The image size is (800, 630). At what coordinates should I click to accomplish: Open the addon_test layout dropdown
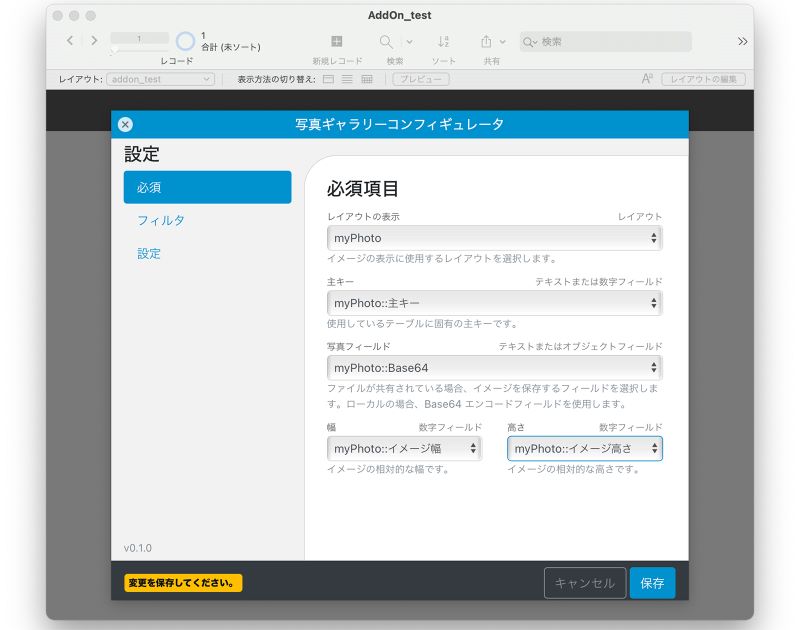coord(160,79)
